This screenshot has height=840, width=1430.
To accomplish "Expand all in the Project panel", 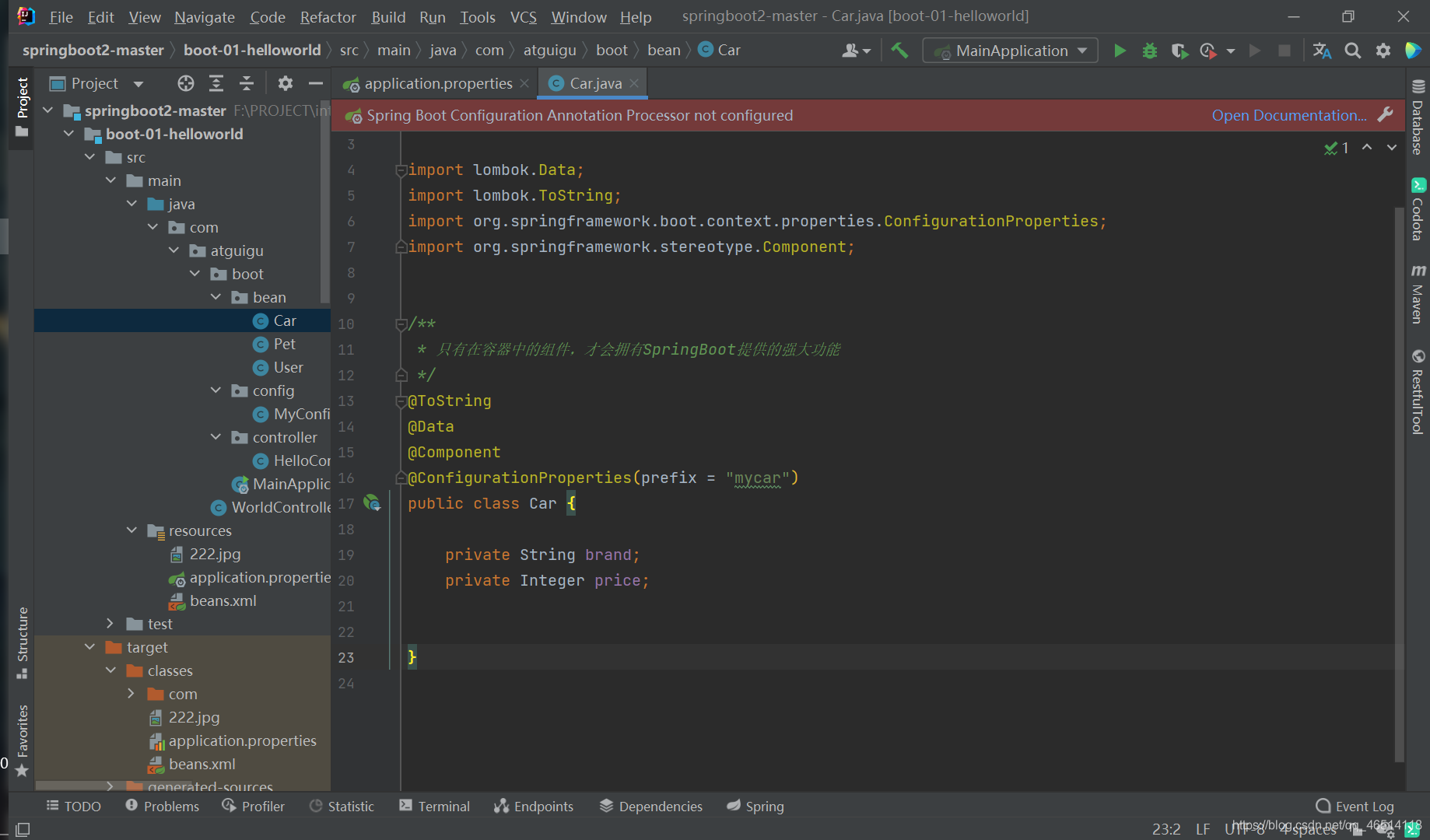I will [216, 83].
